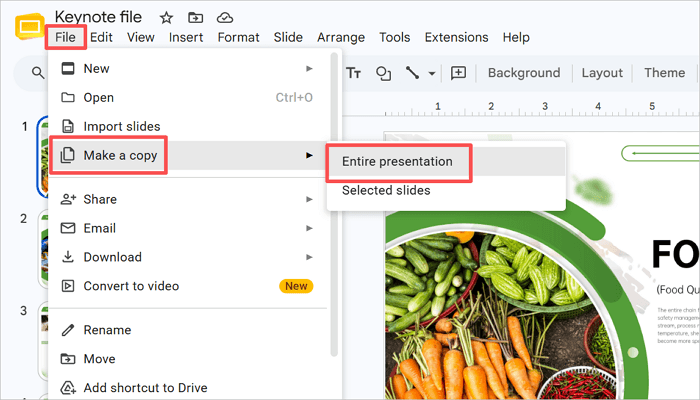Open Google Slides home logo
700x400 pixels.
[x=29, y=26]
